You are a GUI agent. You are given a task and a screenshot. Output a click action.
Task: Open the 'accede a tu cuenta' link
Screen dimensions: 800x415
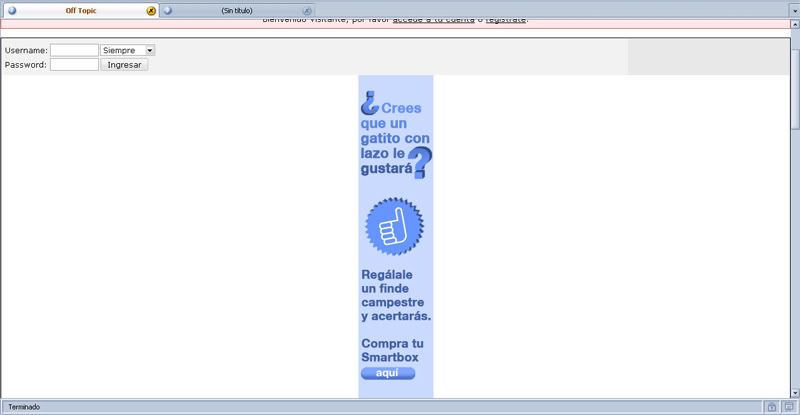[433, 20]
